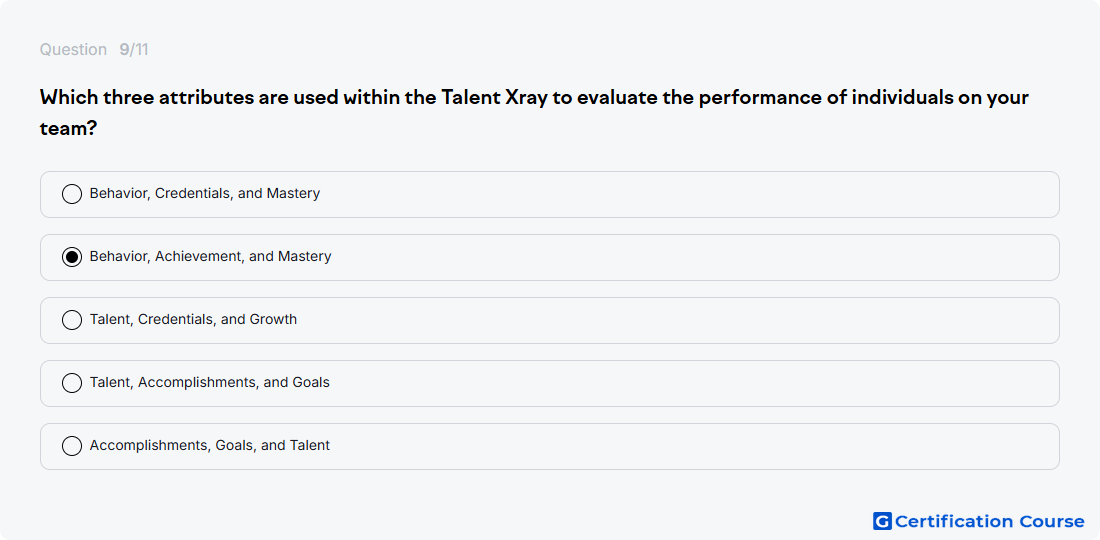Click the 'Question' label above the heading
Viewport: 1100px width, 540px height.
73,50
